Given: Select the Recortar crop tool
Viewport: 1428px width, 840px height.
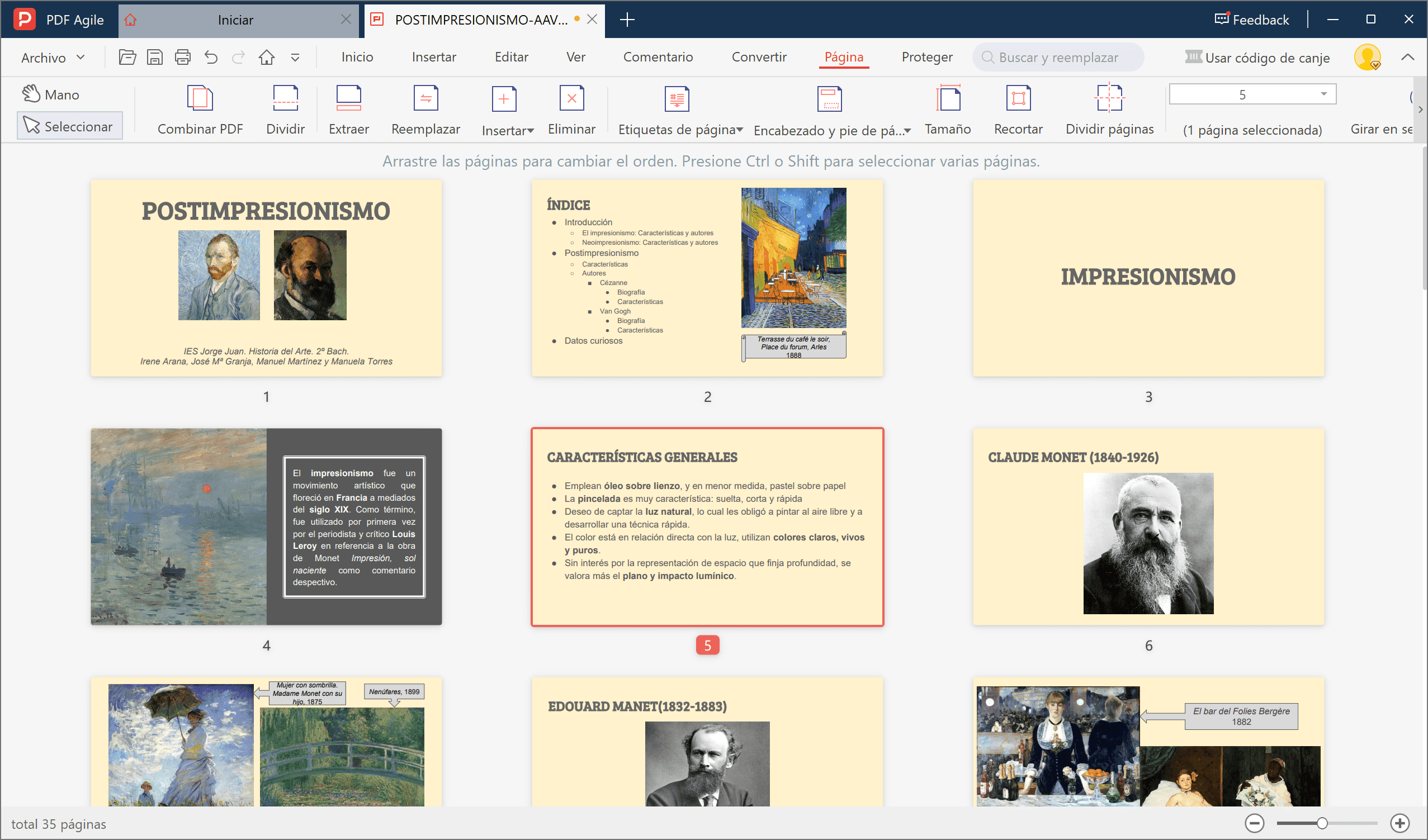Looking at the screenshot, I should (1018, 111).
